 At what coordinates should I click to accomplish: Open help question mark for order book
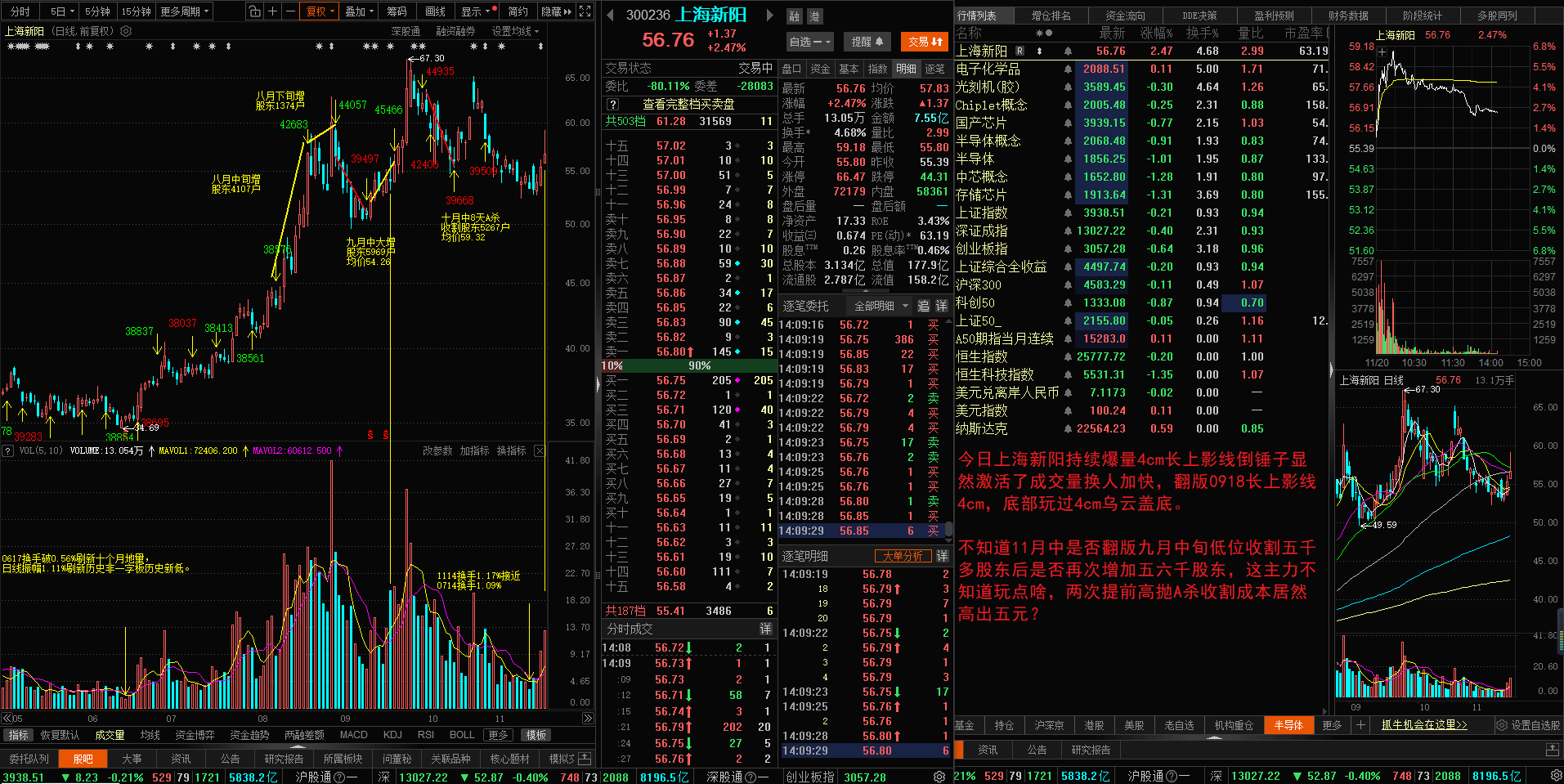pos(612,105)
